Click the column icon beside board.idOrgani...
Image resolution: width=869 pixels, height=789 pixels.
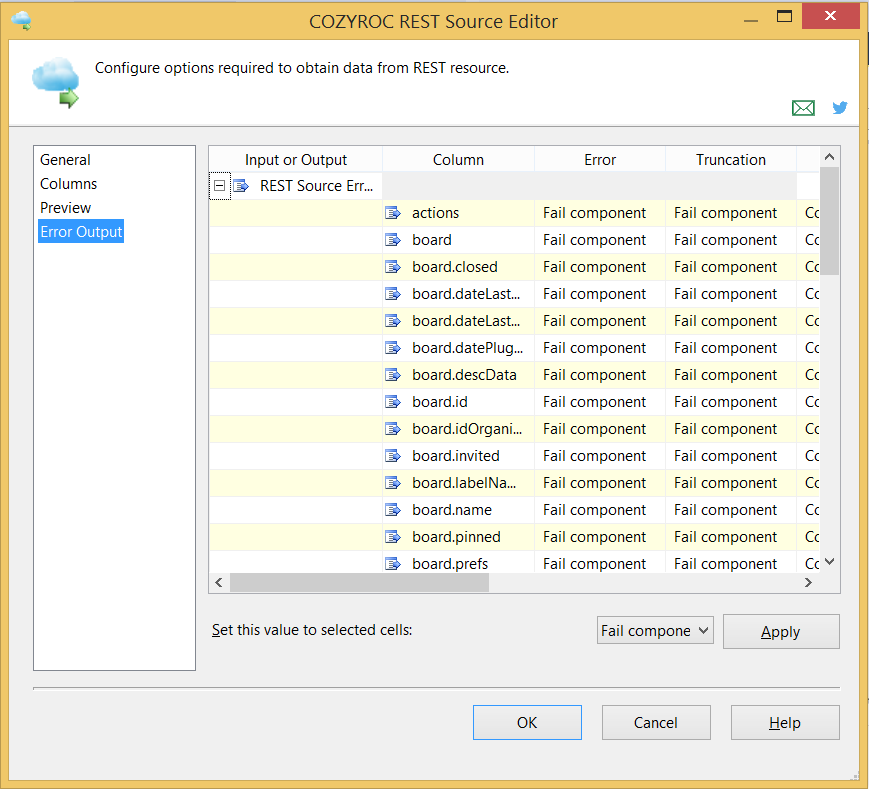pyautogui.click(x=393, y=429)
